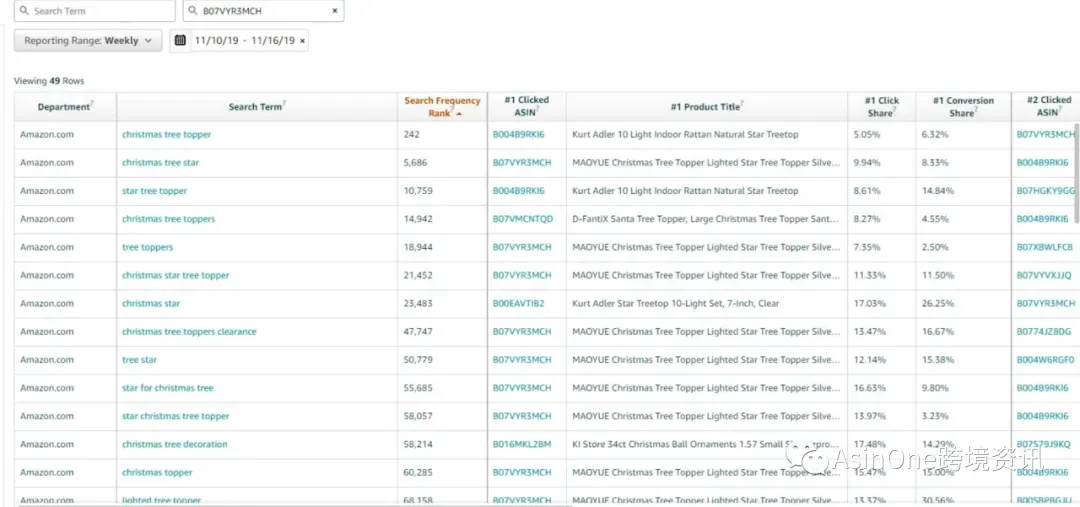
Task: Click rank value 5,686
Action: pos(416,163)
